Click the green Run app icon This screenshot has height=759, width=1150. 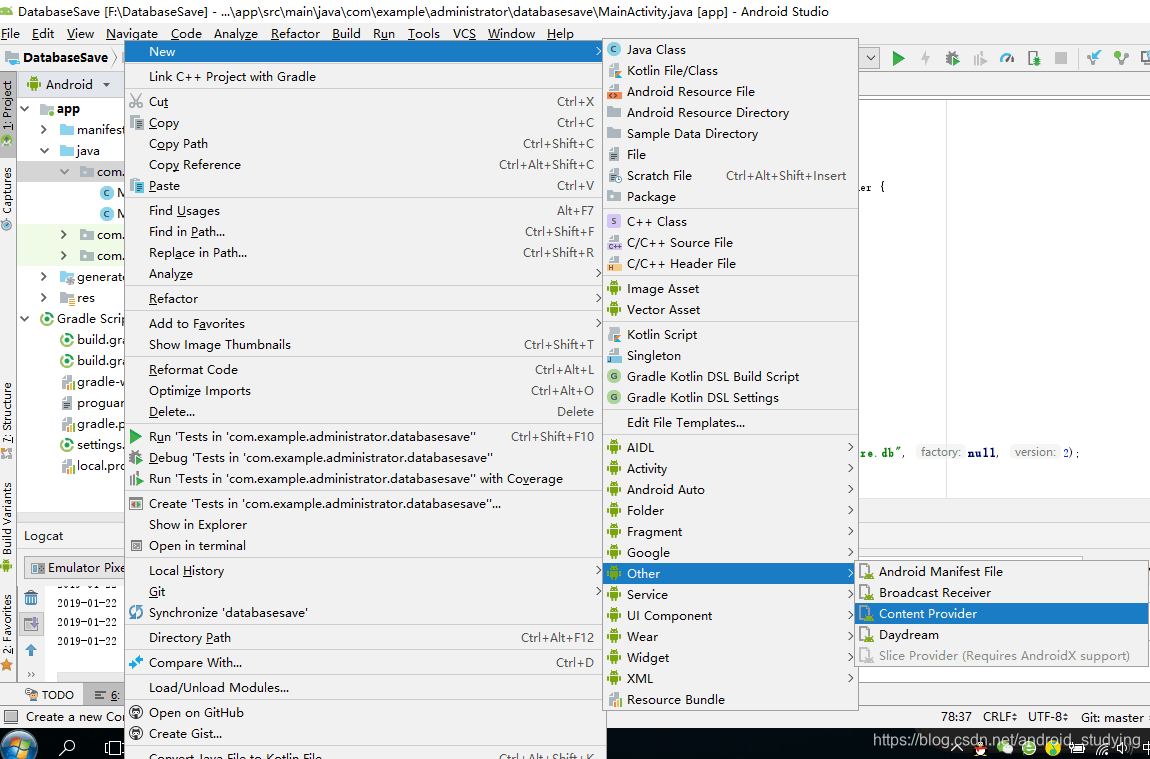(x=898, y=59)
